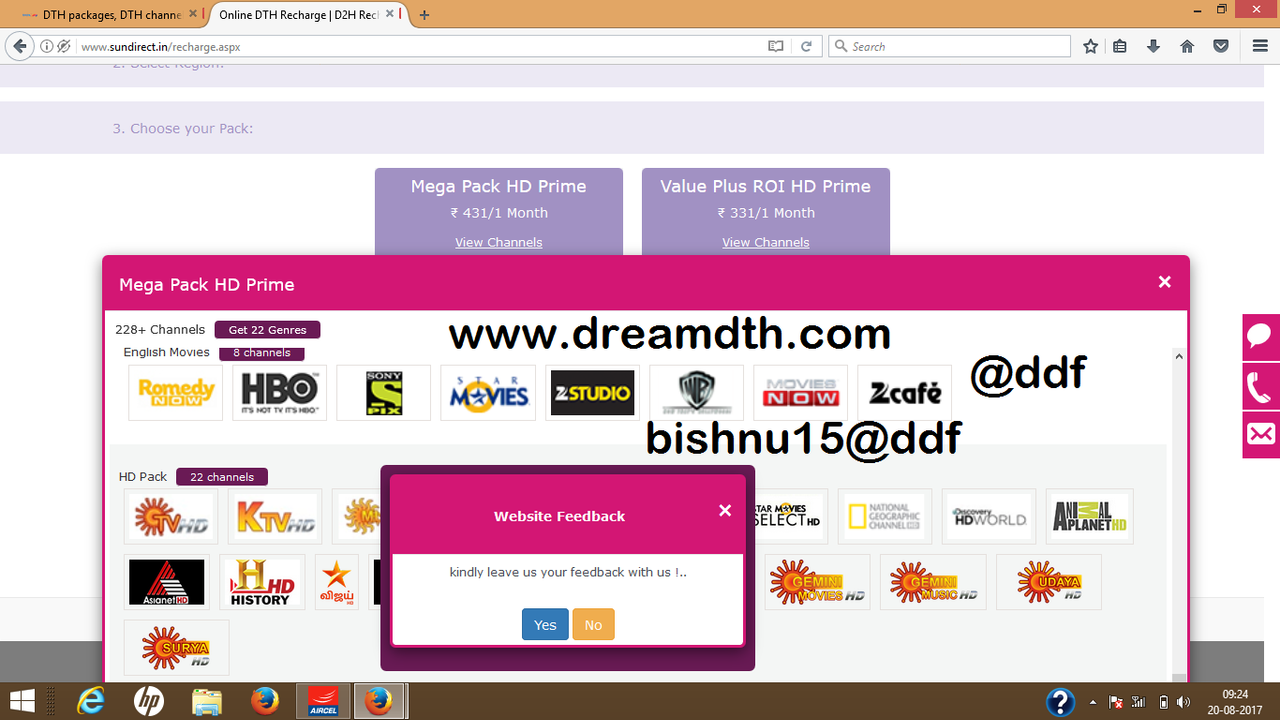Open the Windows Start menu
Screen dimensions: 1280x720
coord(22,701)
